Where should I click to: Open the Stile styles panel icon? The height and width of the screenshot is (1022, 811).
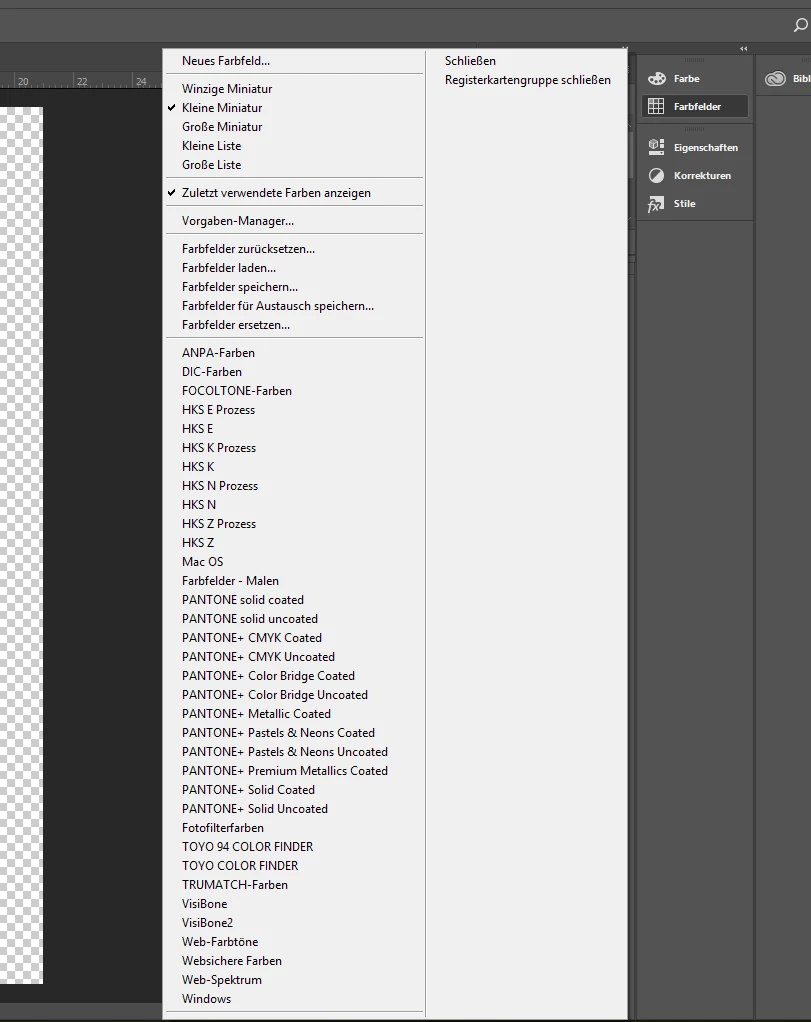click(656, 203)
